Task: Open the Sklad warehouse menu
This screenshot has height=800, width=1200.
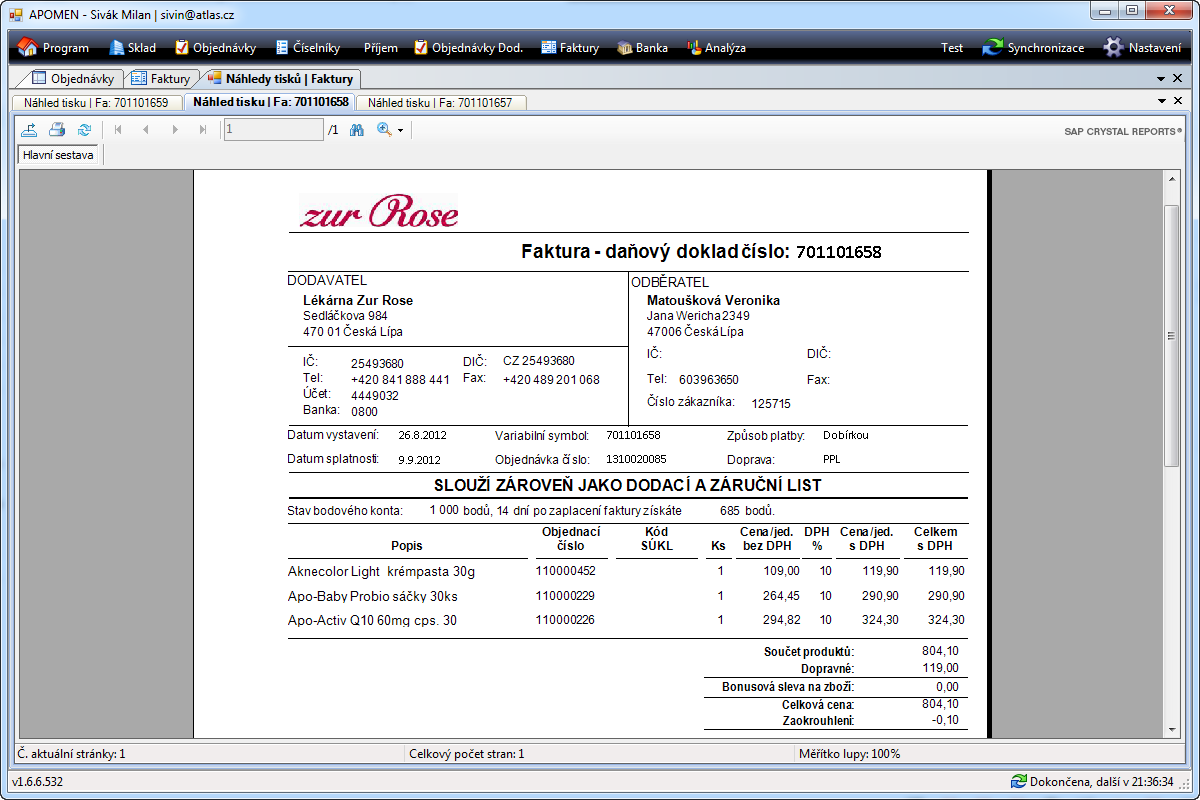Action: (x=133, y=48)
